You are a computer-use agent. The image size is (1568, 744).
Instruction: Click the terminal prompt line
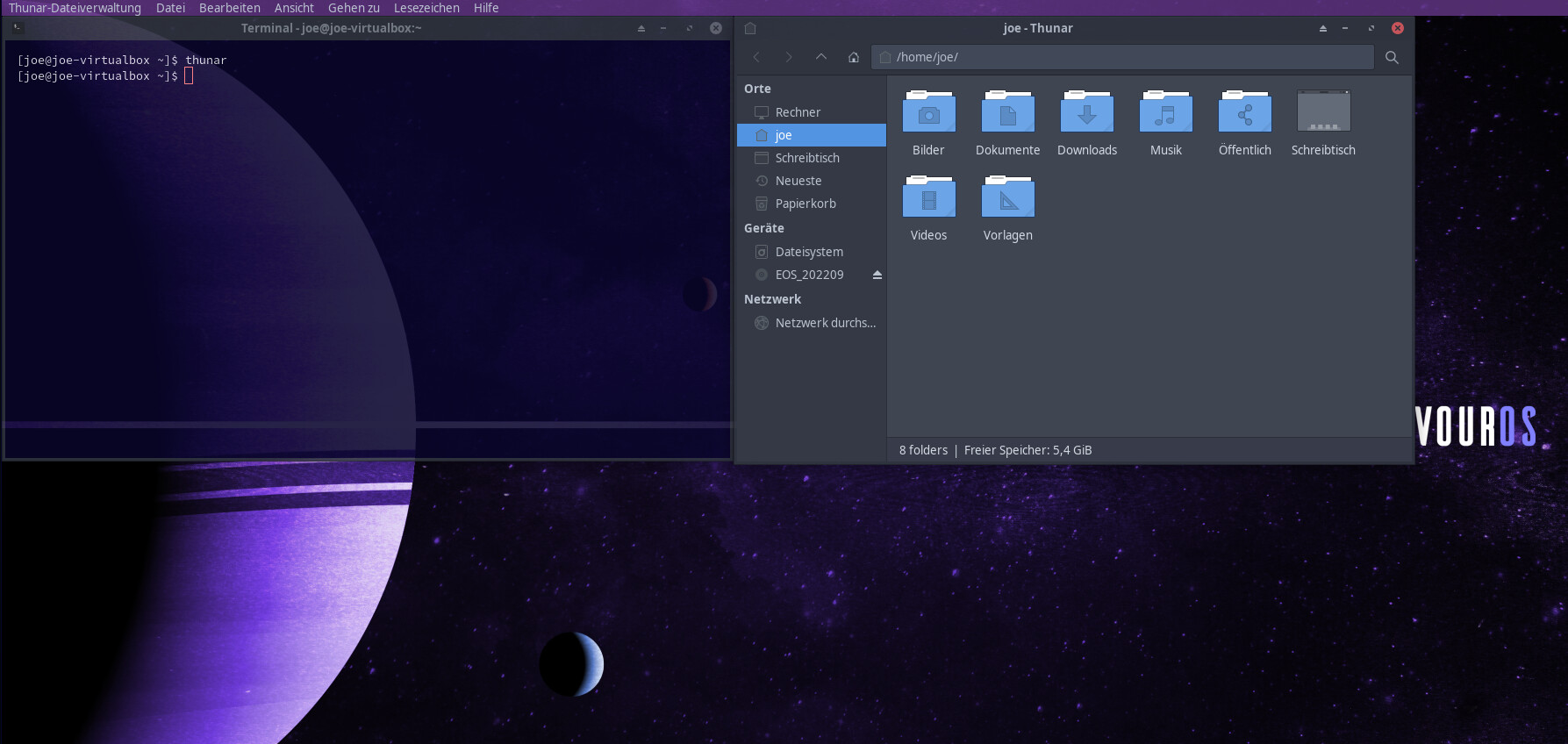tap(105, 76)
